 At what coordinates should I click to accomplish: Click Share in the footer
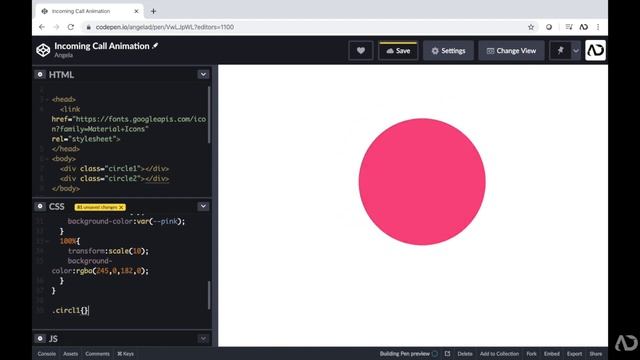(x=596, y=354)
